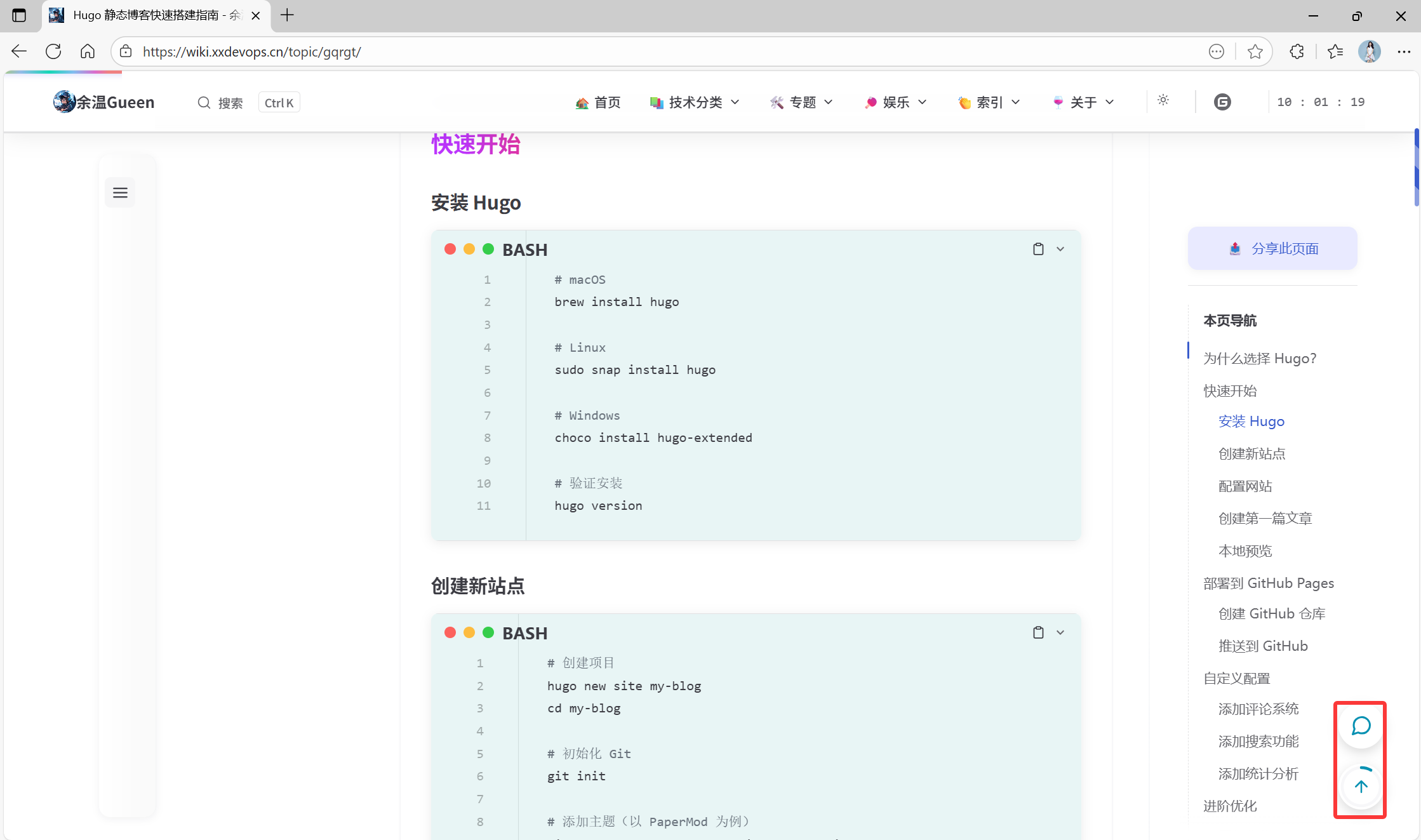Copy the Install Hugo BASH code block
Viewport: 1421px width, 840px height.
pos(1038,249)
